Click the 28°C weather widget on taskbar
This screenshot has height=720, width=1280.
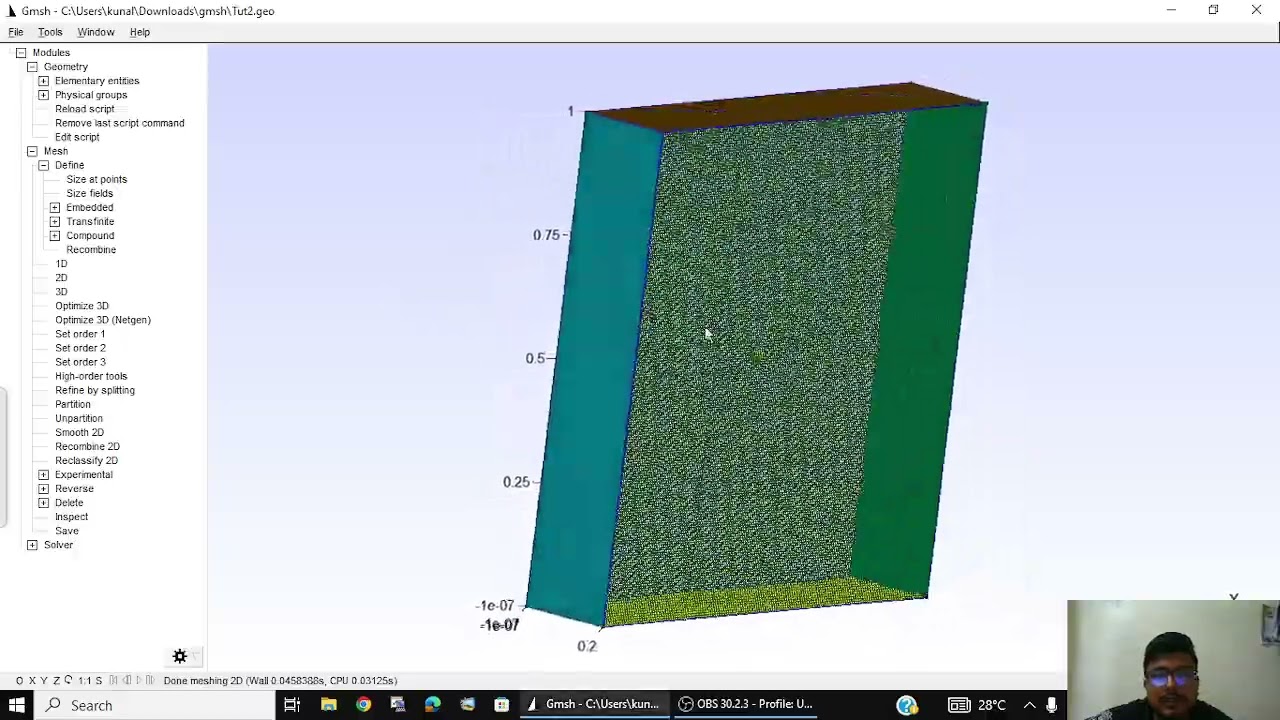pos(976,705)
